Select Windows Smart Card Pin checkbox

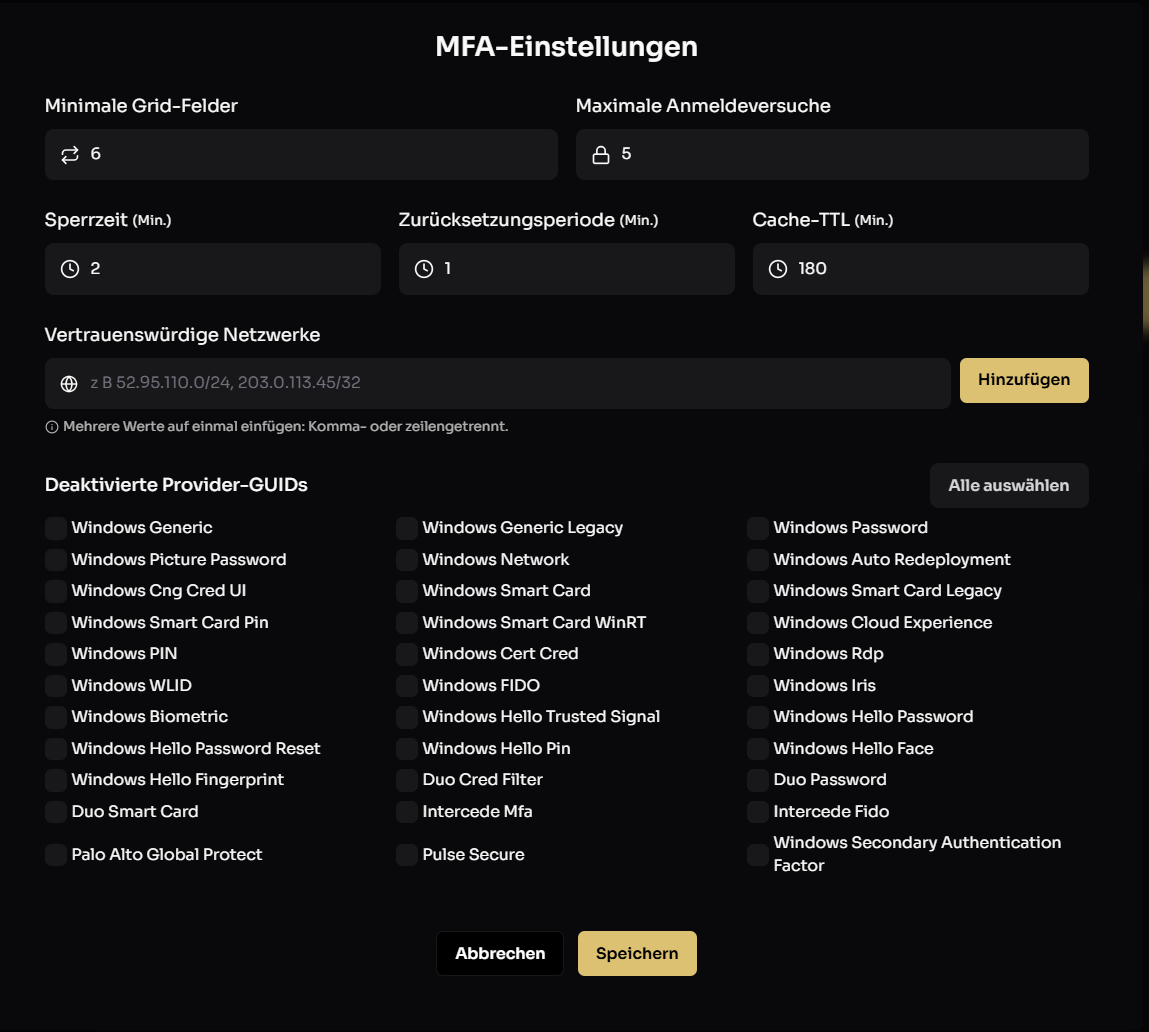[56, 622]
